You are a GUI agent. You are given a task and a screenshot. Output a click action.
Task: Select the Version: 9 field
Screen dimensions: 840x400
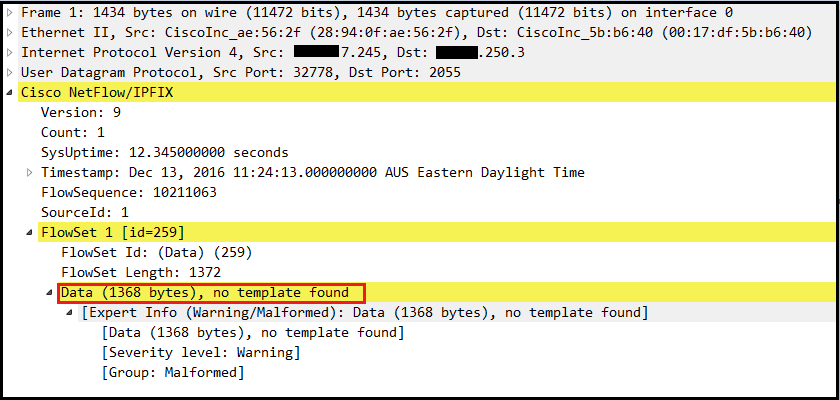click(x=73, y=112)
